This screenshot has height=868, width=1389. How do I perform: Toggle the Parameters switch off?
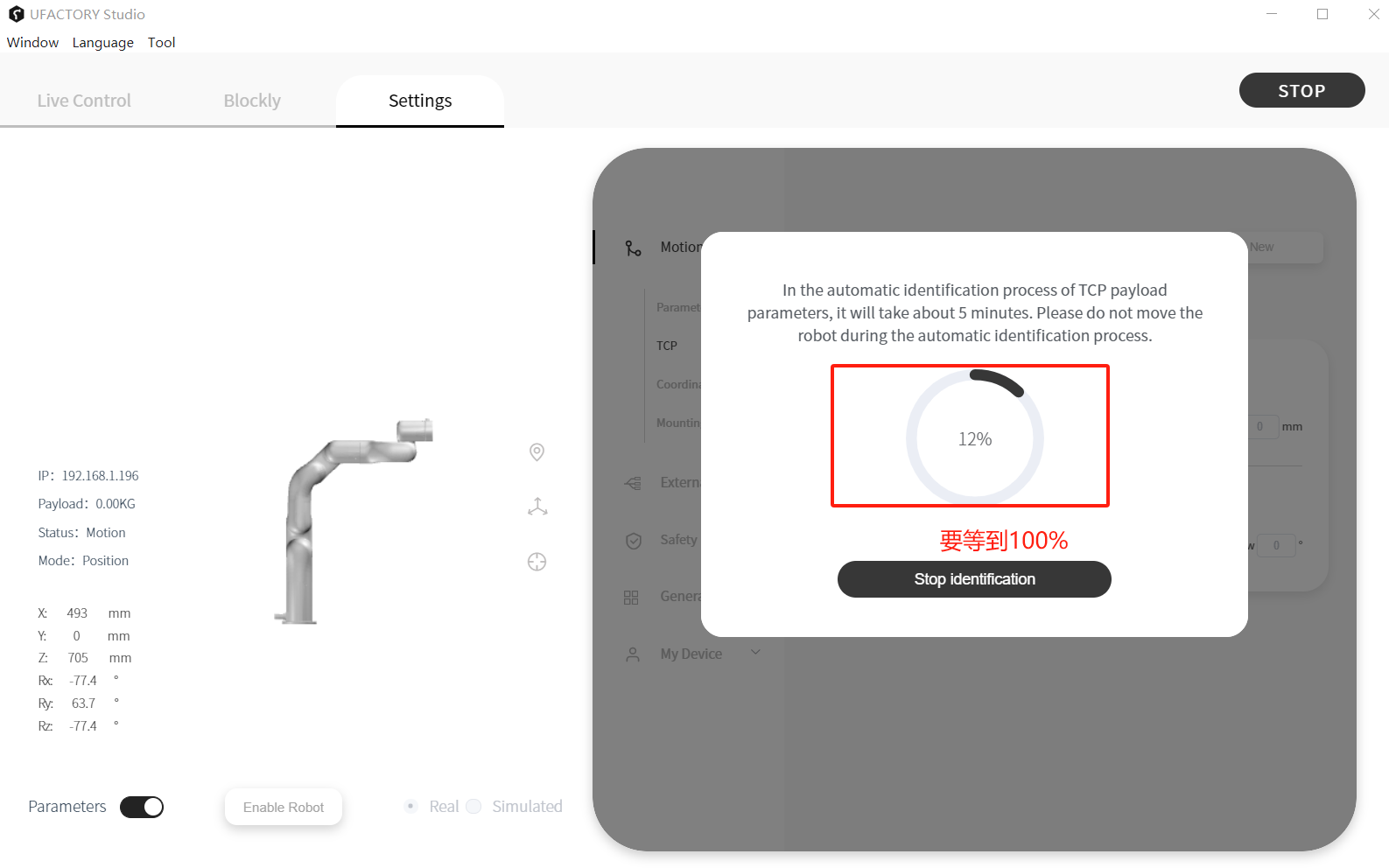[x=142, y=807]
